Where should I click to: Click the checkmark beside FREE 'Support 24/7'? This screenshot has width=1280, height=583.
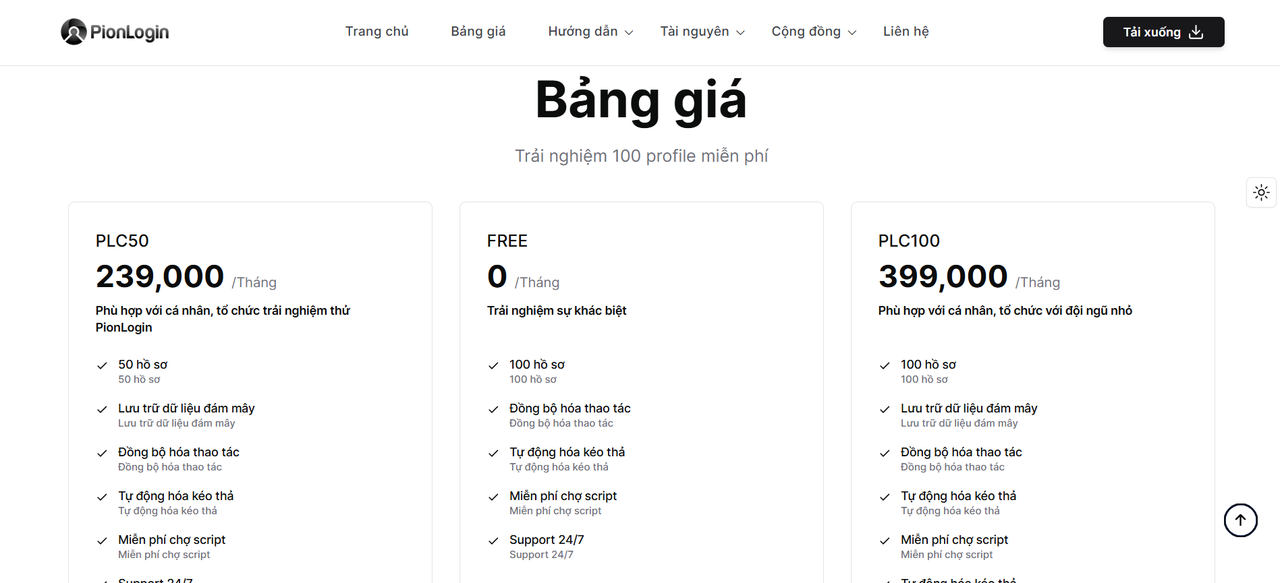(x=493, y=541)
